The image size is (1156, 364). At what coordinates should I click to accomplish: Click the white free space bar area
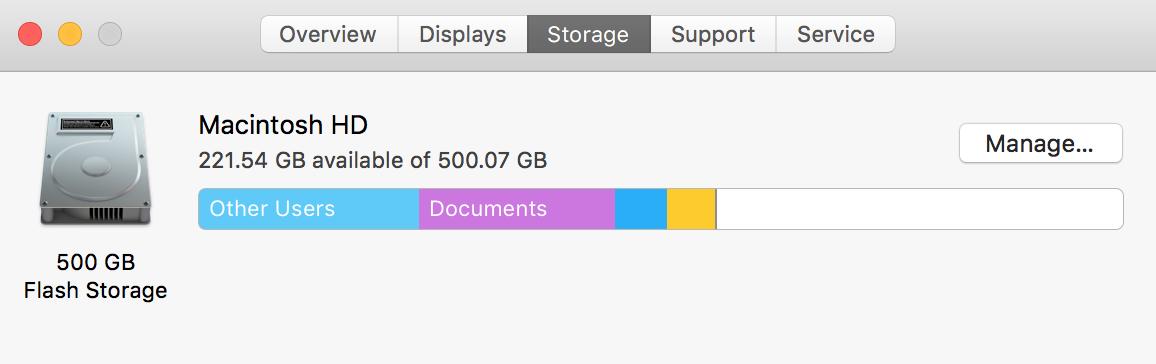coord(919,209)
